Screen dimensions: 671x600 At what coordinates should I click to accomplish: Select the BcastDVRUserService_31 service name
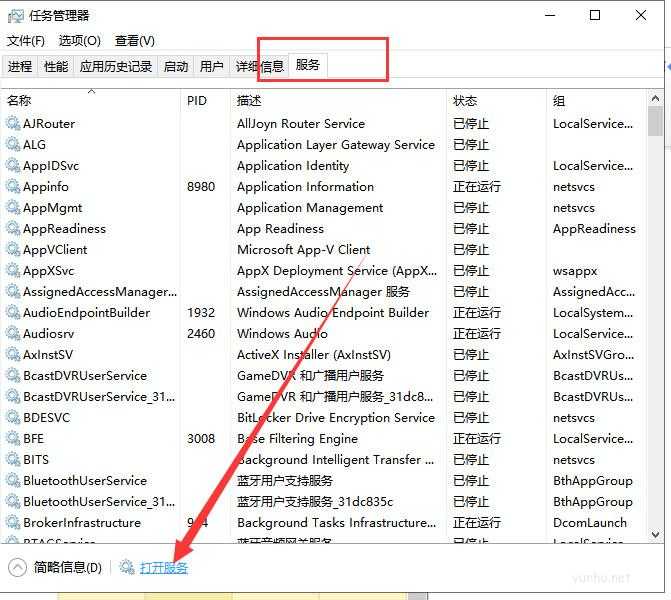99,396
